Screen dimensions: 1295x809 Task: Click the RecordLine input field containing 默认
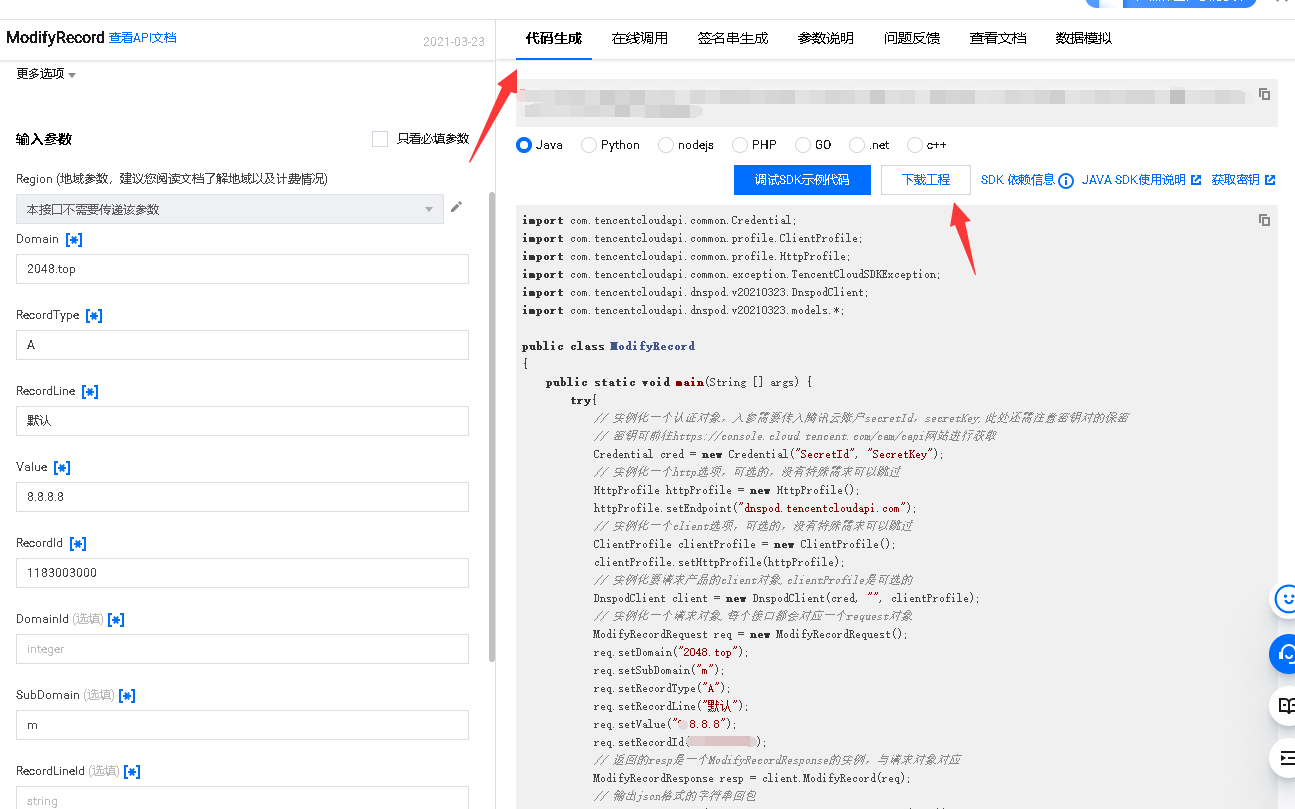pos(242,421)
